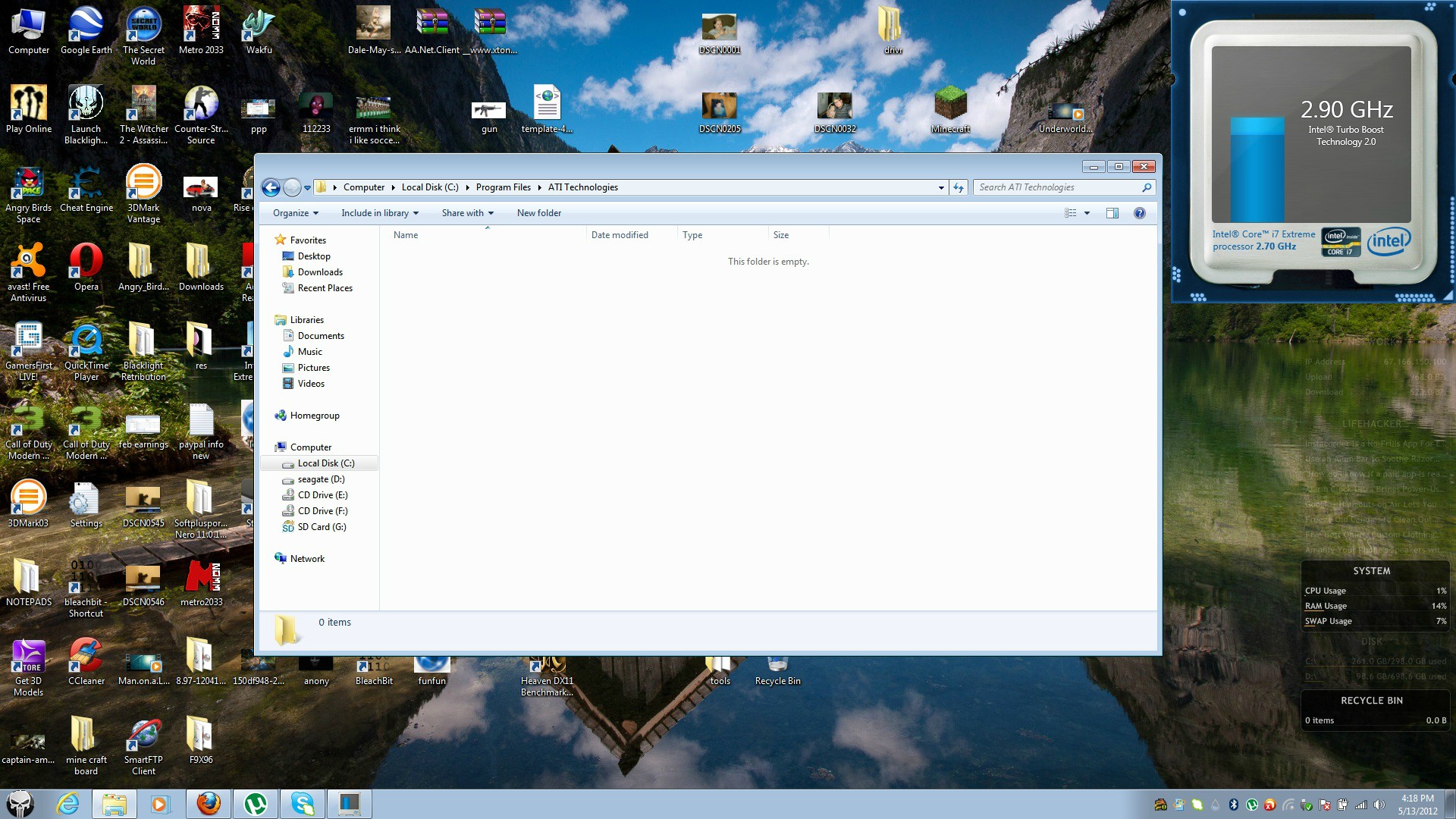Viewport: 1456px width, 819px height.
Task: Open the Include in library dropdown
Action: (x=380, y=213)
